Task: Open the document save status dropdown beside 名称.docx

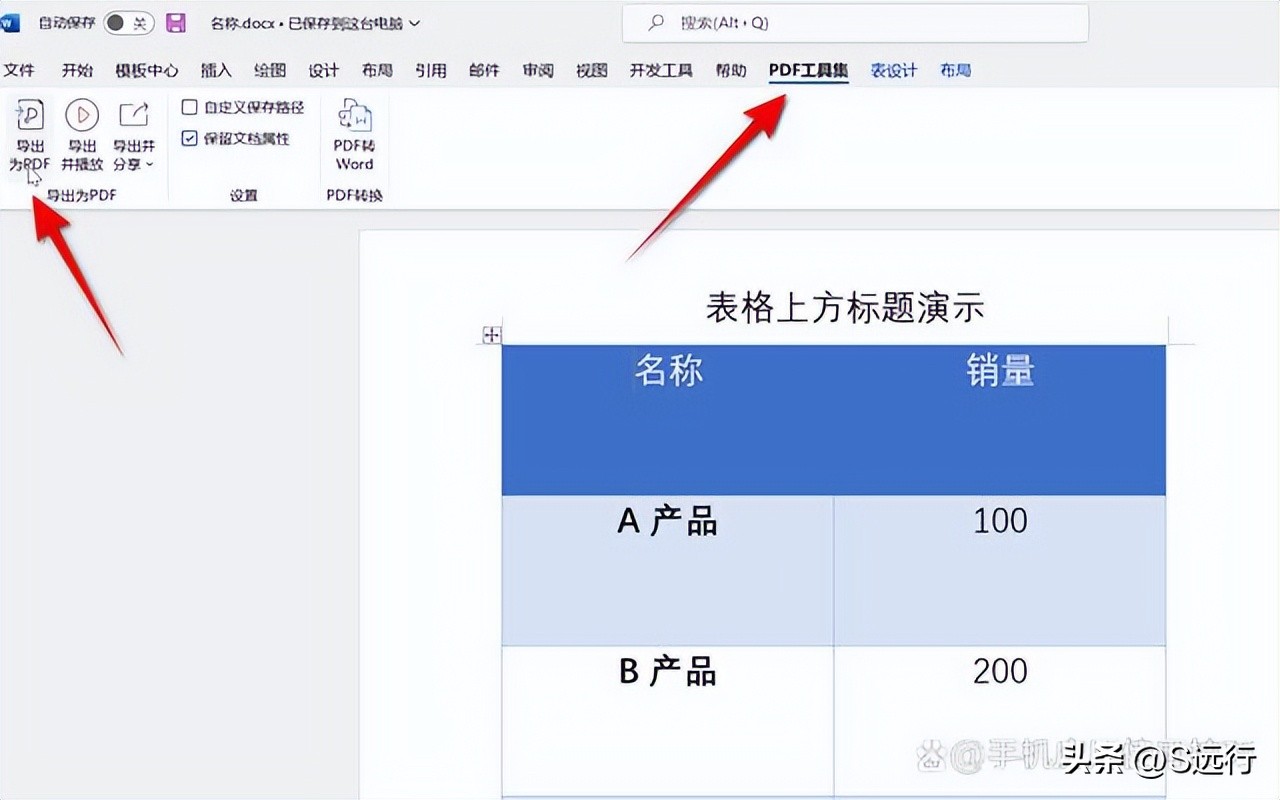Action: tap(417, 22)
